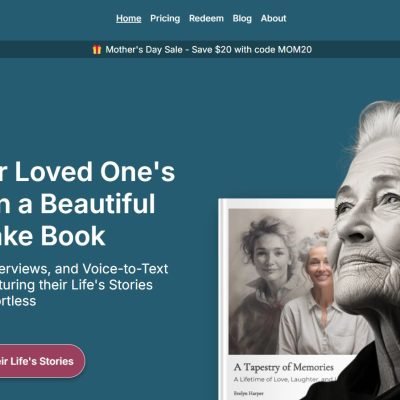Click the pink Life's Stories call-to-action button
The image size is (400, 400).
[42, 361]
